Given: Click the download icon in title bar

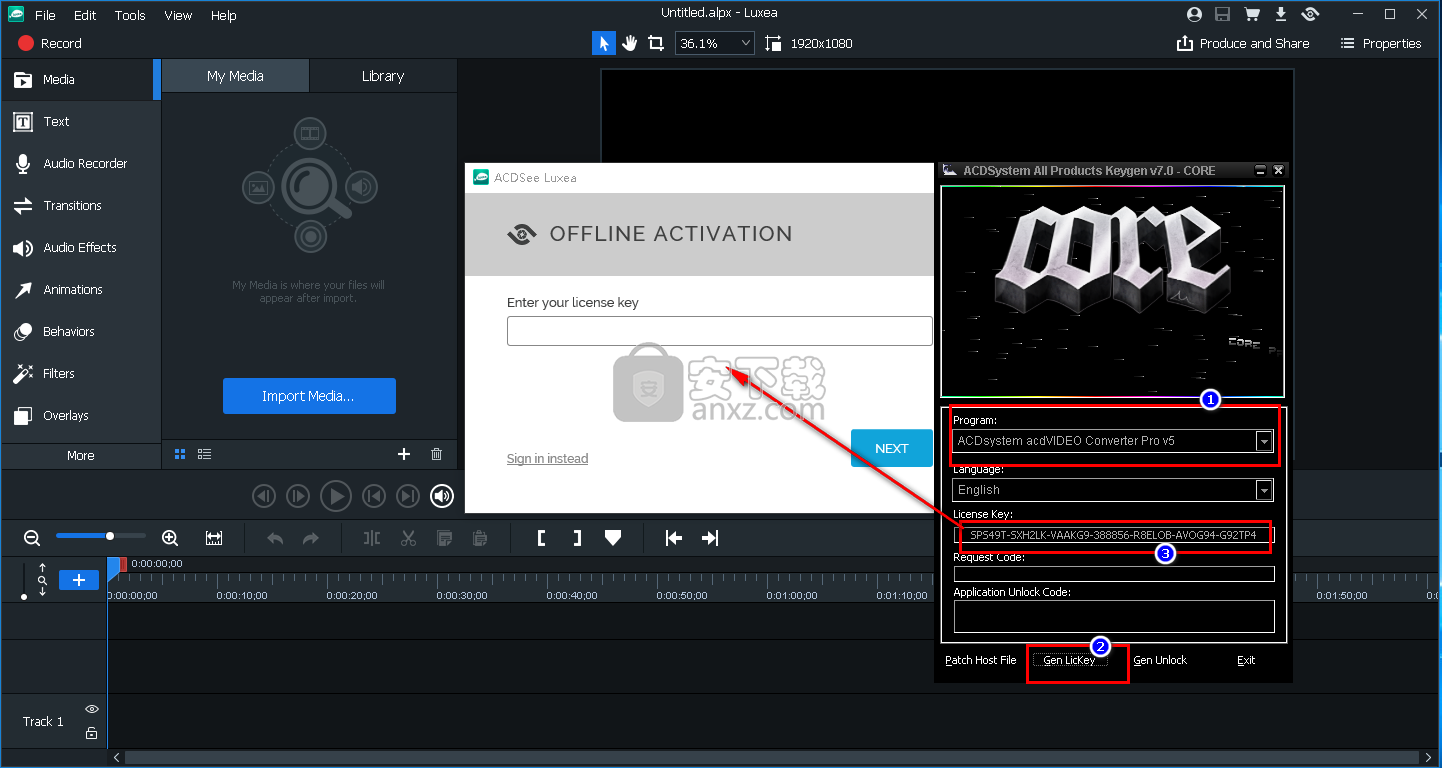Looking at the screenshot, I should point(1280,14).
